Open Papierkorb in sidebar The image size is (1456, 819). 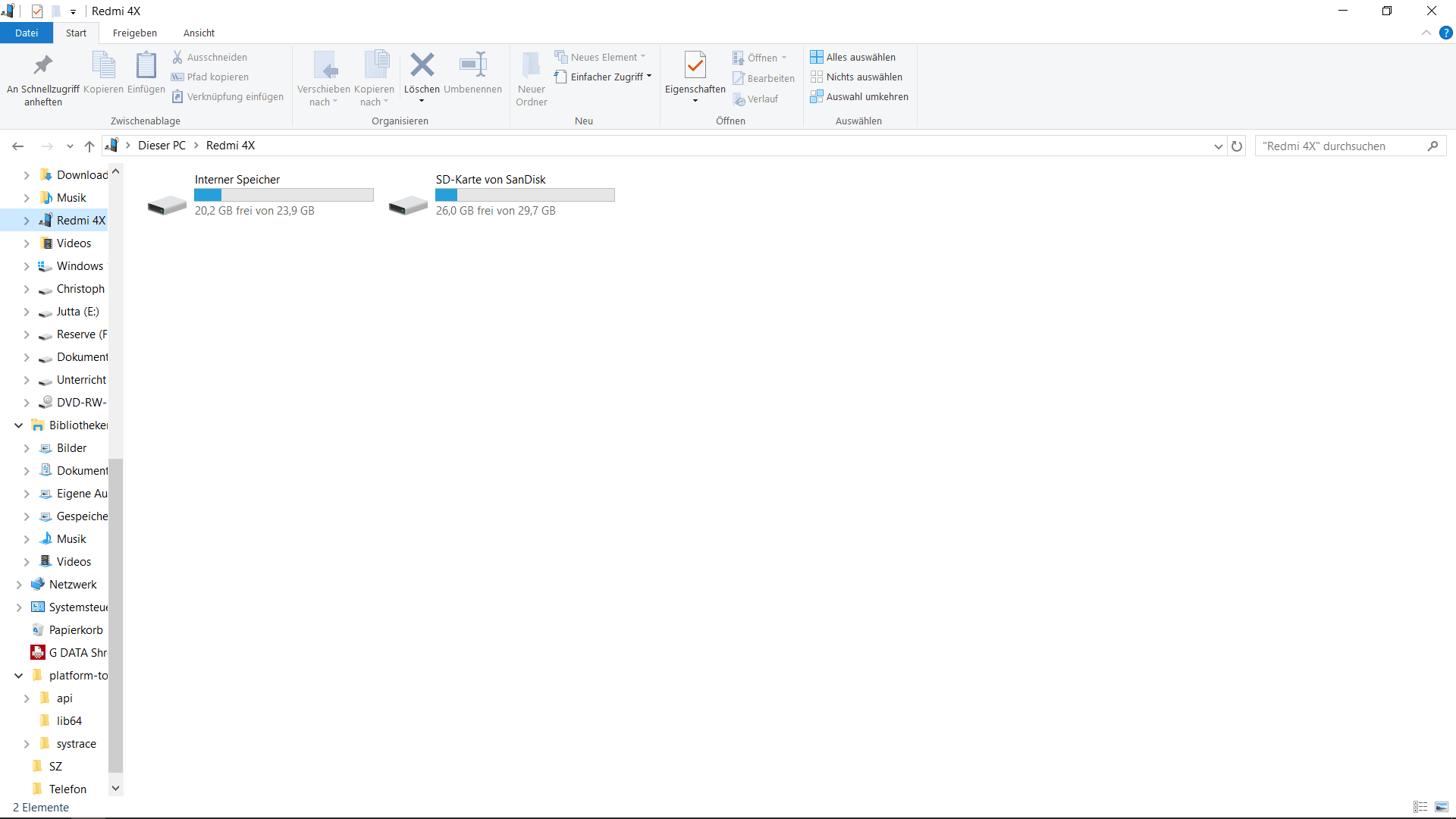[x=76, y=630]
